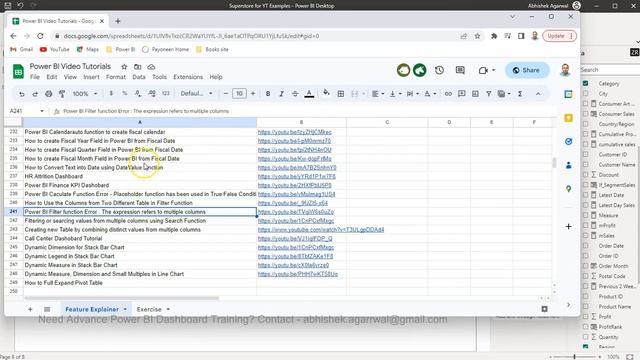Viewport: 640px width, 360px height.
Task: Format as percent icon
Action: tap(124, 93)
